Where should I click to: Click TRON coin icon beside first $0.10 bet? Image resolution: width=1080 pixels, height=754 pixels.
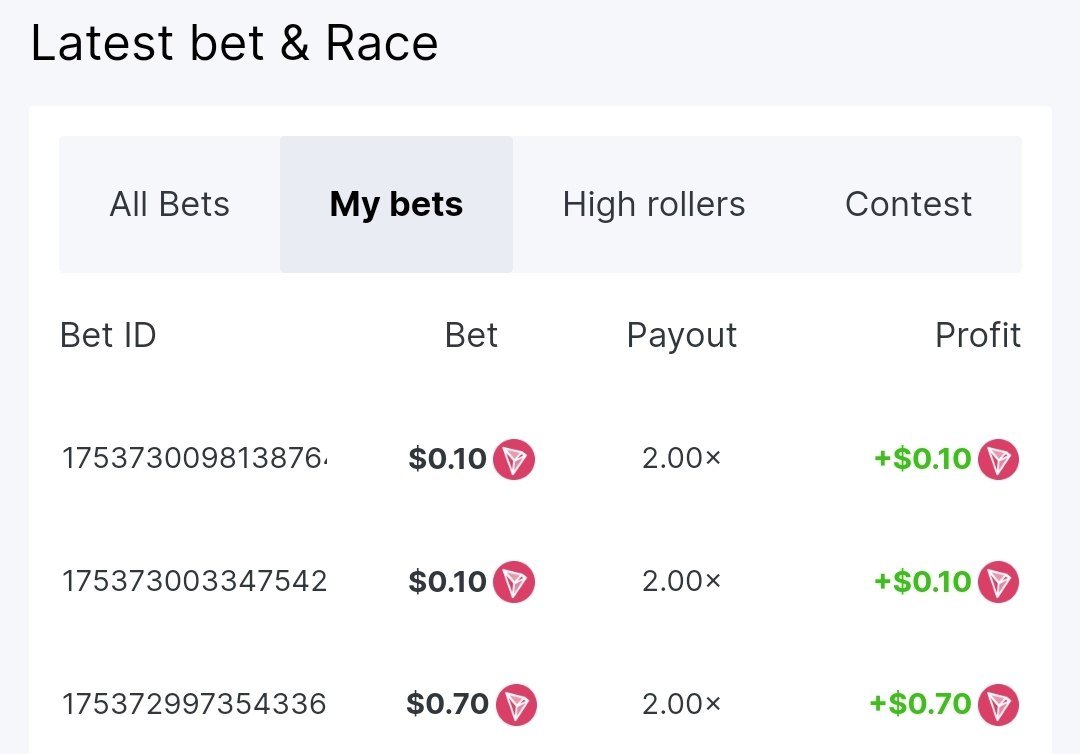pos(514,460)
